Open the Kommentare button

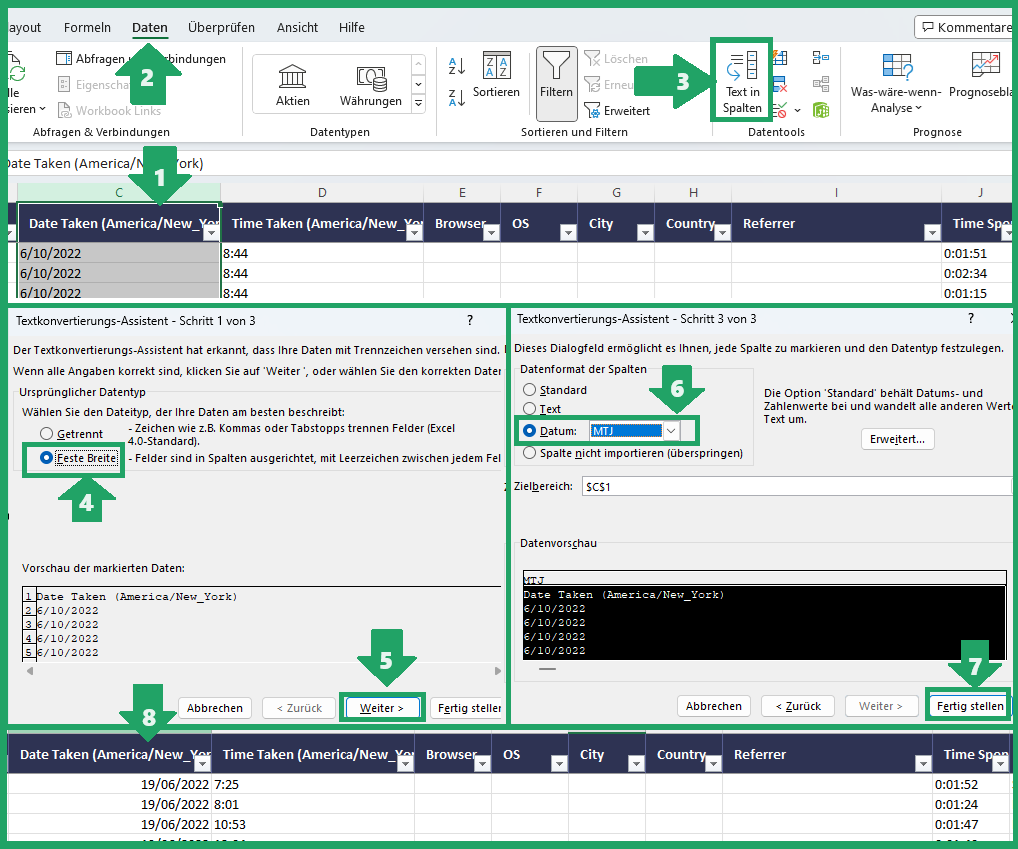pos(965,27)
